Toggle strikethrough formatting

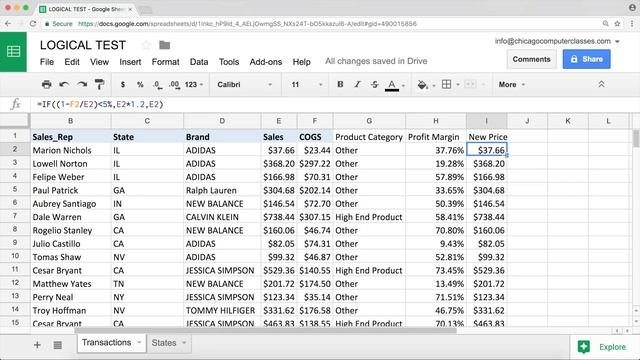point(375,84)
